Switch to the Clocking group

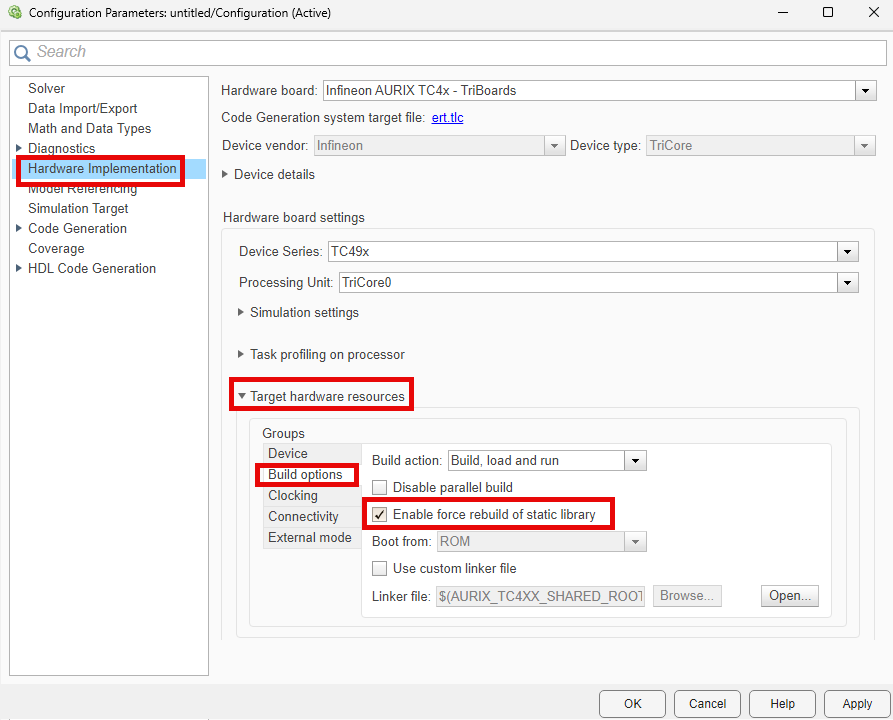[x=293, y=495]
